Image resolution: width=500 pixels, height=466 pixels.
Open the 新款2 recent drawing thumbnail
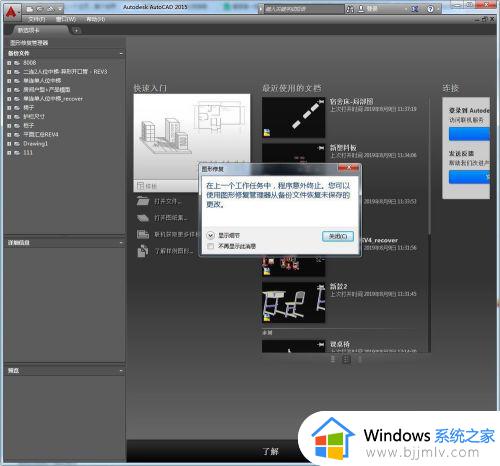[293, 302]
